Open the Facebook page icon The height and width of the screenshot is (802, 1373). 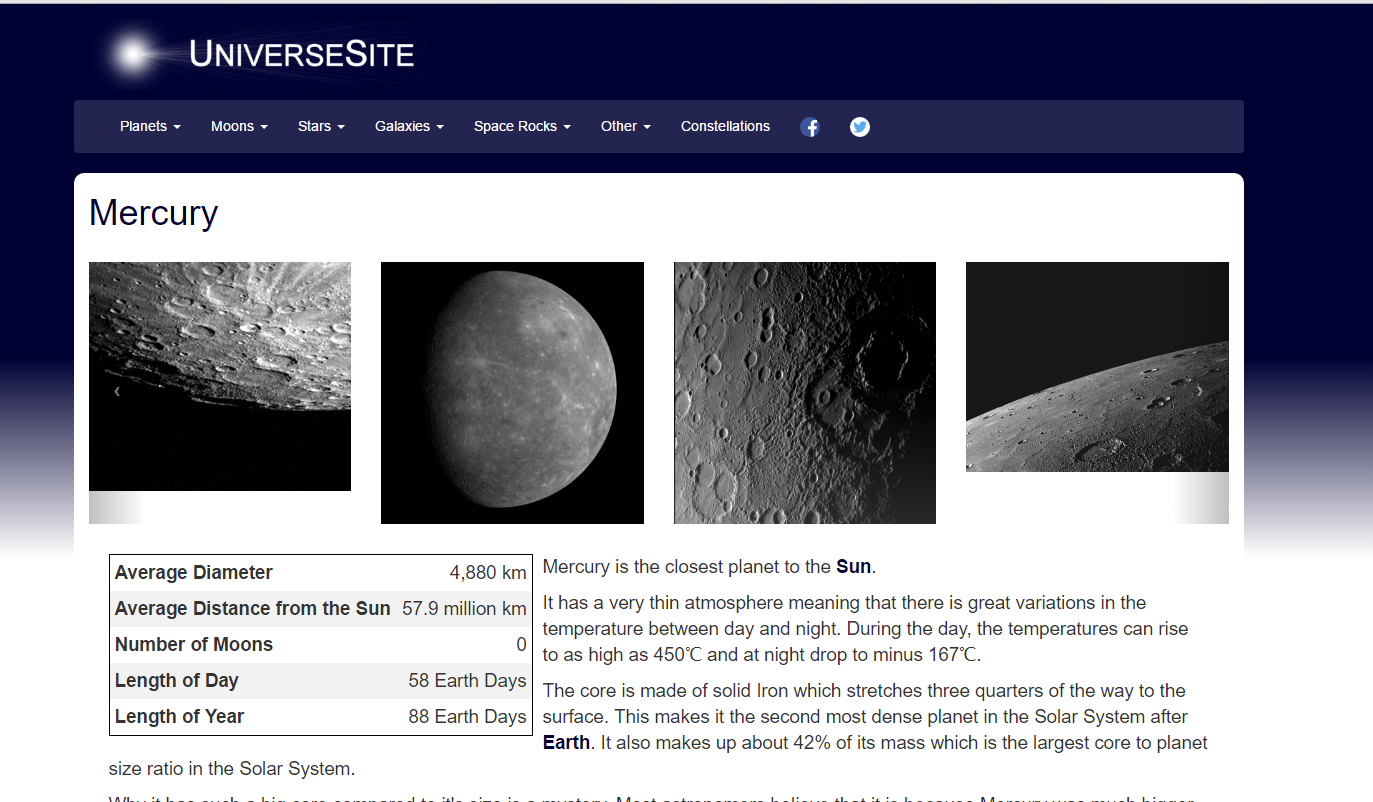pyautogui.click(x=810, y=126)
